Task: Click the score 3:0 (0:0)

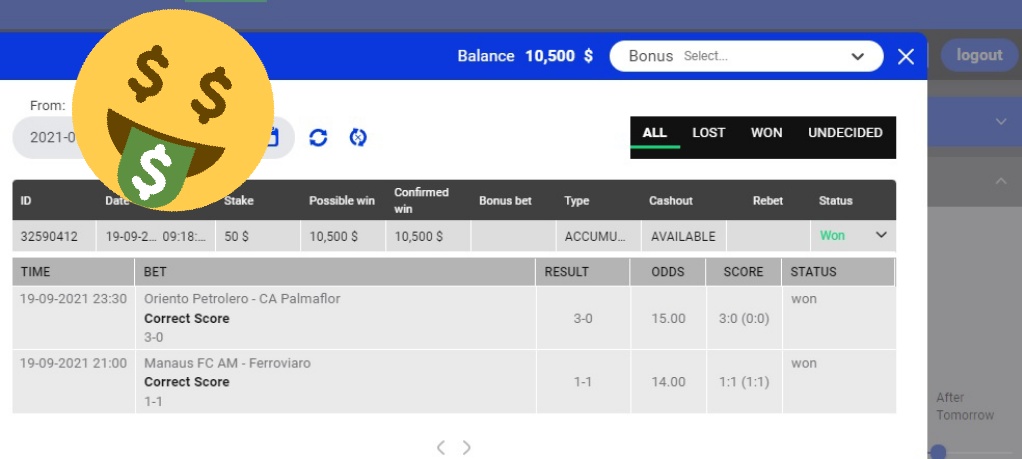Action: coord(744,319)
